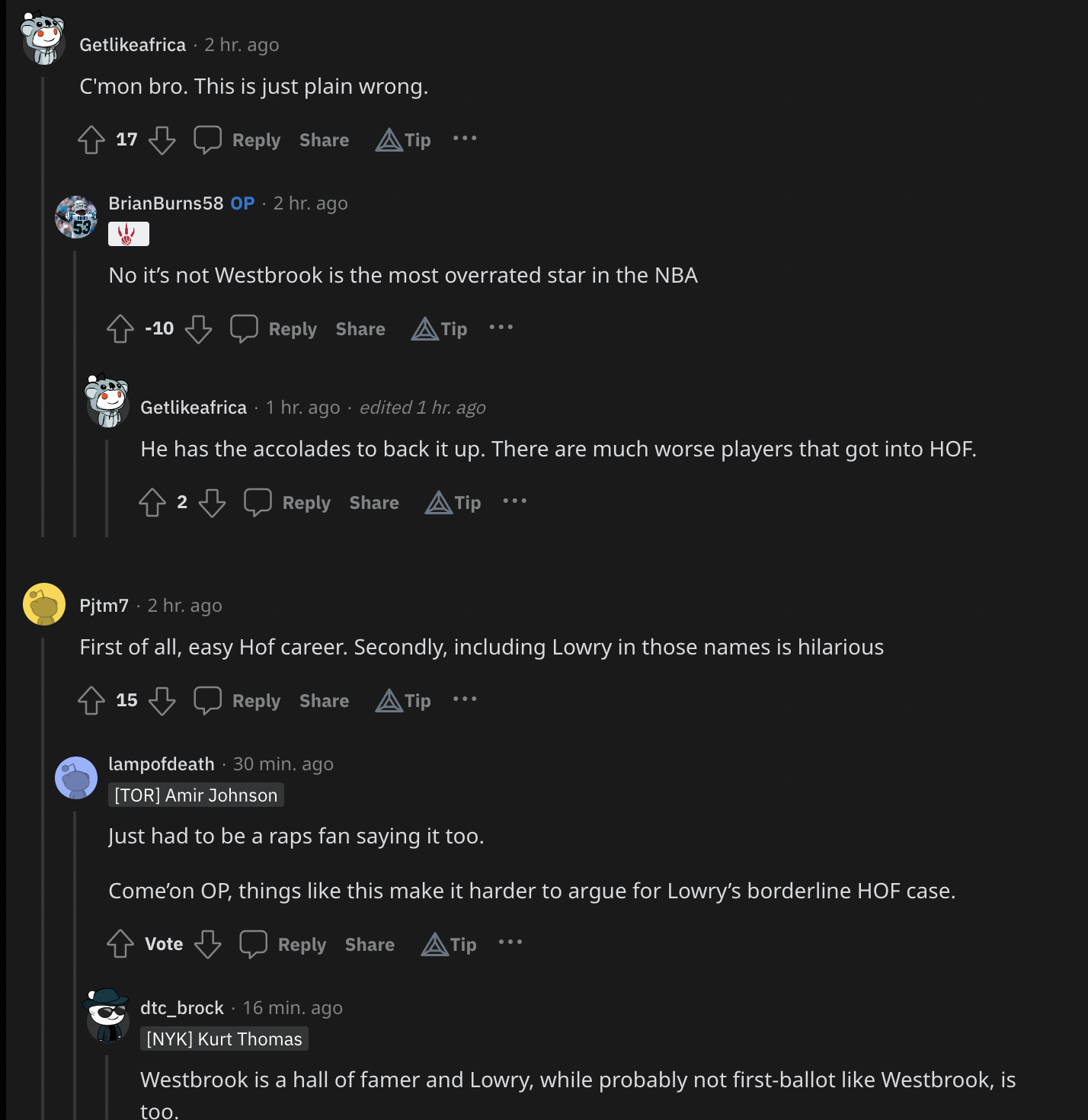Downvote Getlikeafrica's accolades reply
This screenshot has height=1120, width=1088.
pyautogui.click(x=212, y=502)
